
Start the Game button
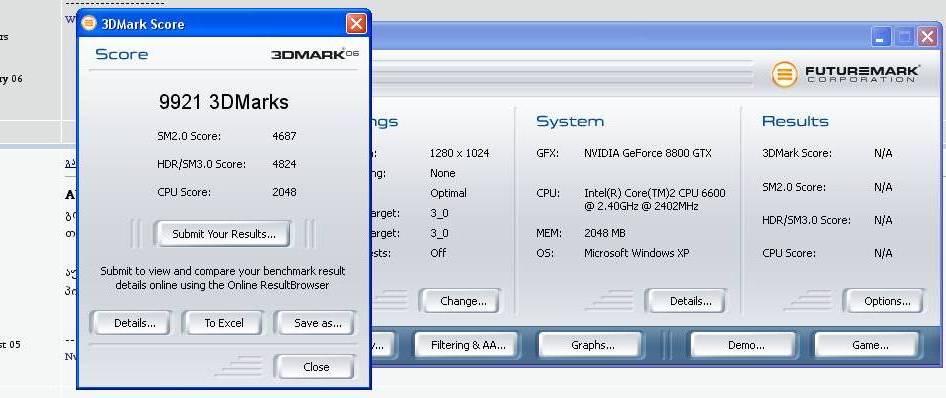click(x=869, y=346)
